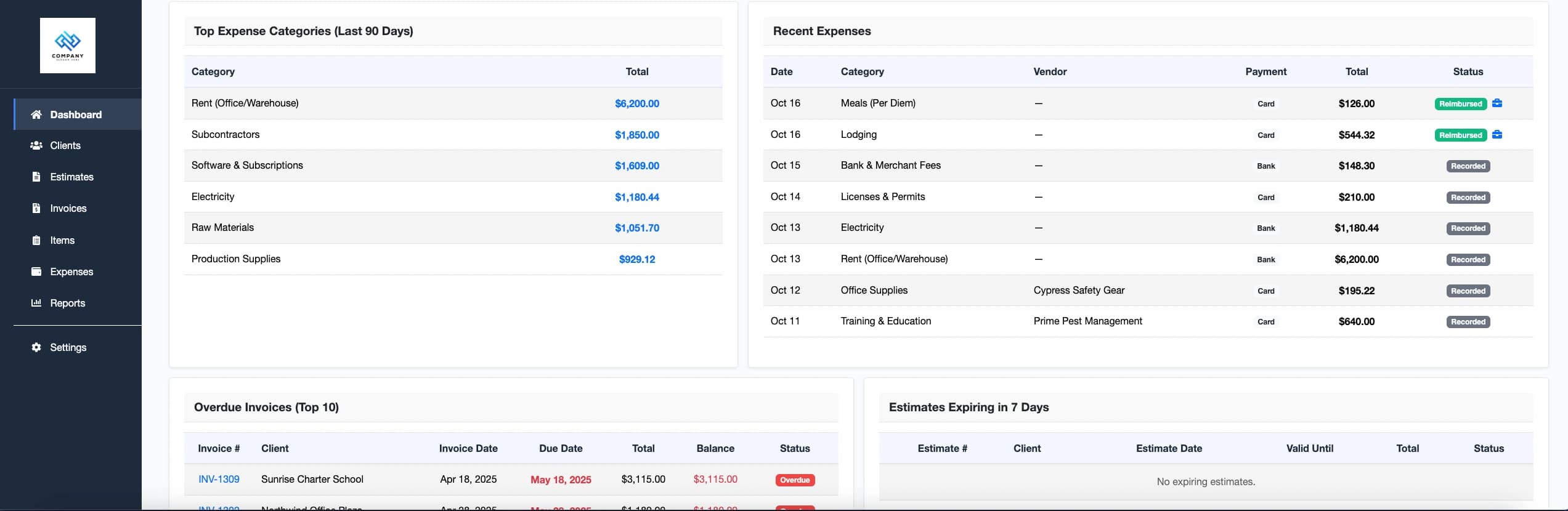The width and height of the screenshot is (1568, 511).
Task: Click briefcase icon on Lodging expense row
Action: tap(1497, 135)
